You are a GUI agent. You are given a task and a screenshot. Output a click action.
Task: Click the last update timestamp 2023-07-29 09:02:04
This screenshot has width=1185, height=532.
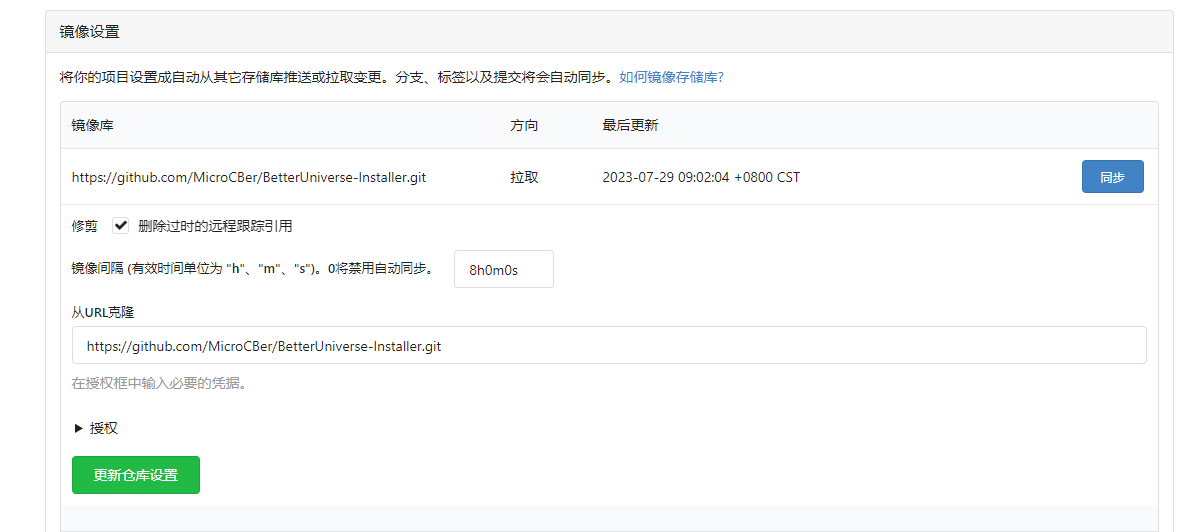tap(701, 178)
